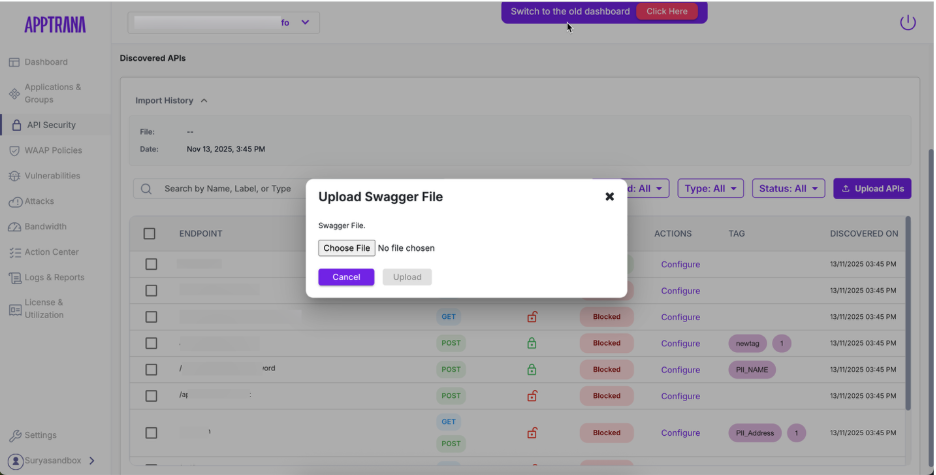Viewport: 936px width, 475px height.
Task: Toggle the select-all endpoints checkbox
Action: [x=150, y=234]
